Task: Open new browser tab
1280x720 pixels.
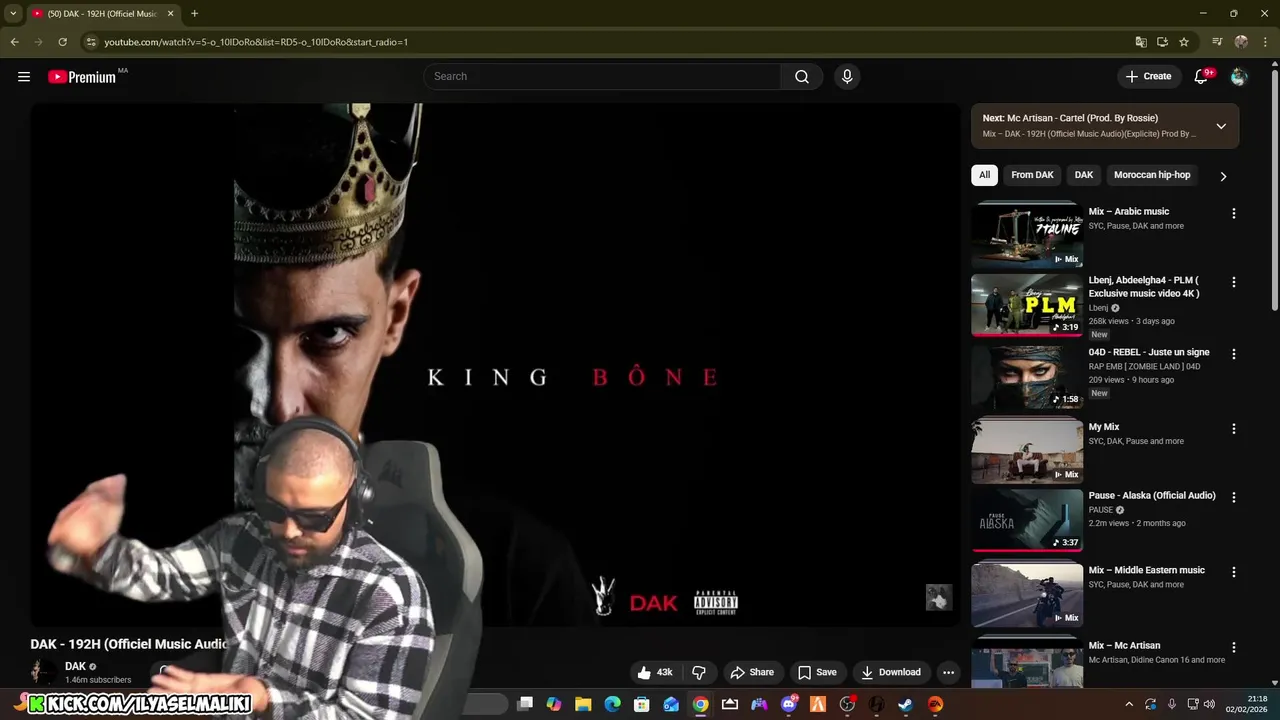Action: pyautogui.click(x=194, y=14)
